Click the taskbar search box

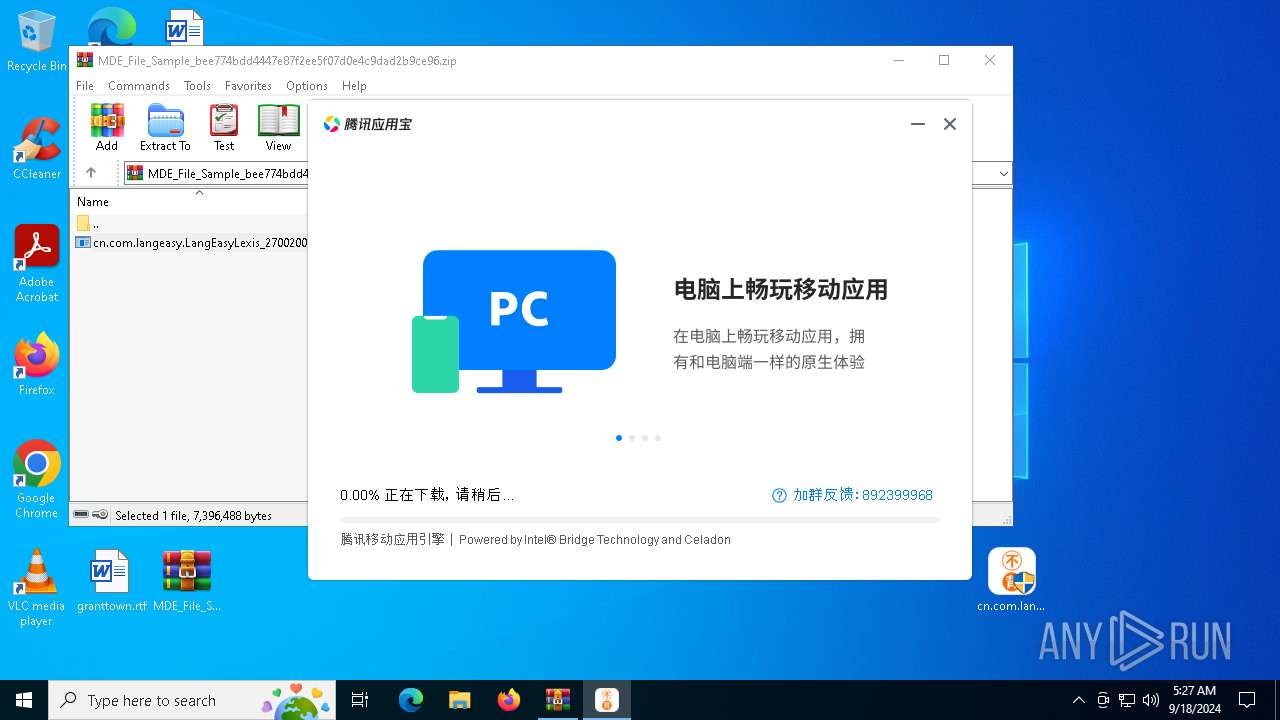click(192, 700)
